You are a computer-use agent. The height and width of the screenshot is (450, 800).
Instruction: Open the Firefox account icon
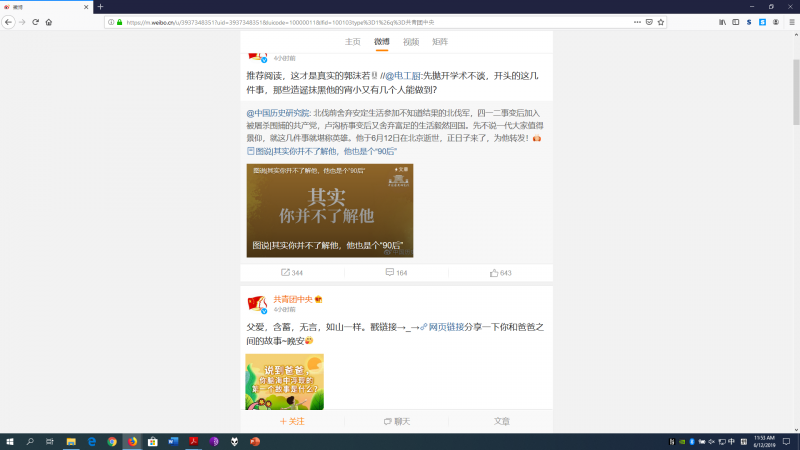[776, 22]
